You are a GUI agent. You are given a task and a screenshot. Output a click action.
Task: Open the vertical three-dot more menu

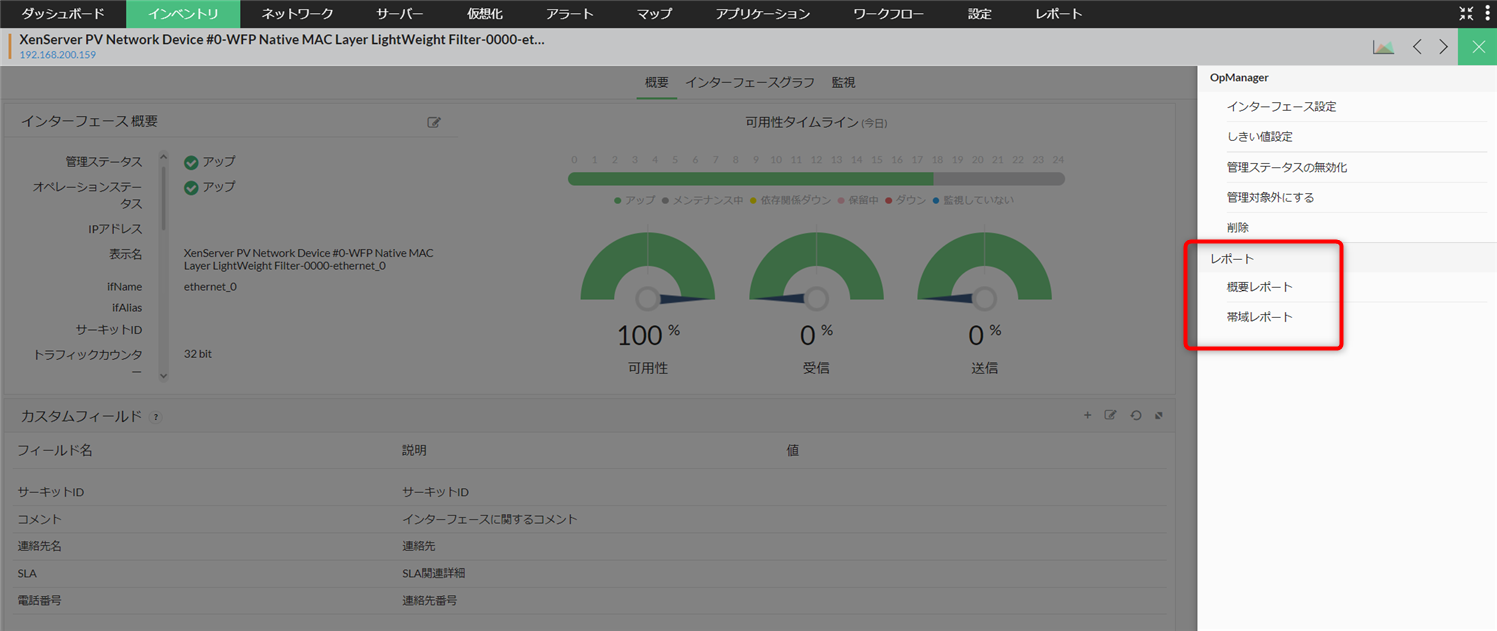click(x=1487, y=14)
